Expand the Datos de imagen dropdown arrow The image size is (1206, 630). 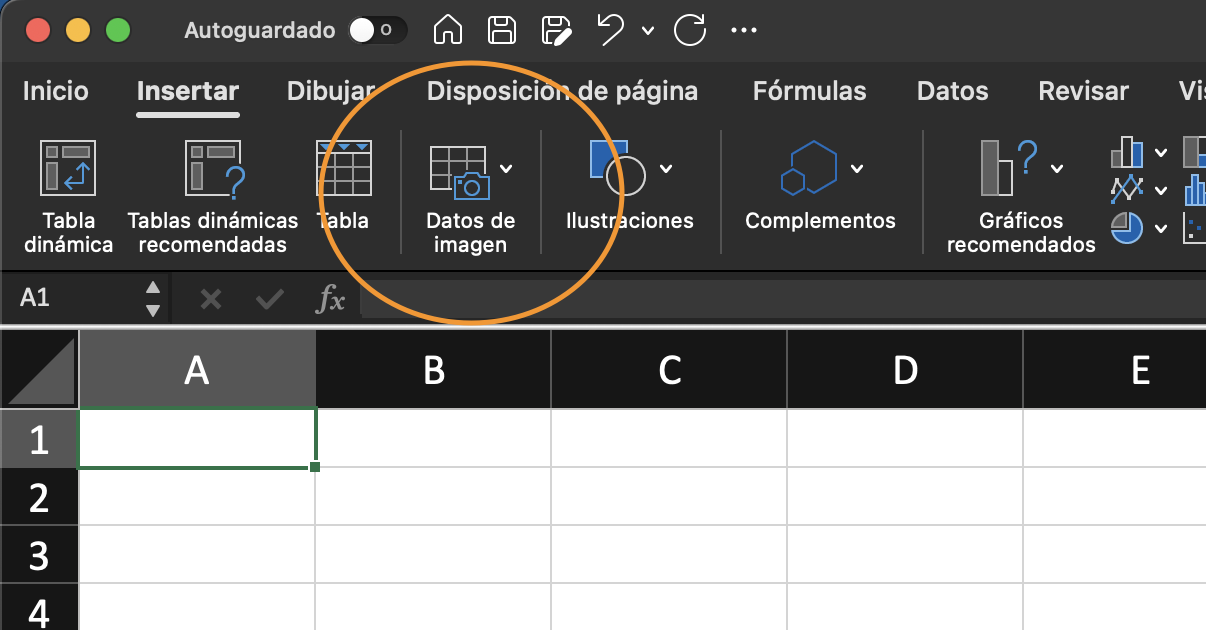click(x=505, y=168)
